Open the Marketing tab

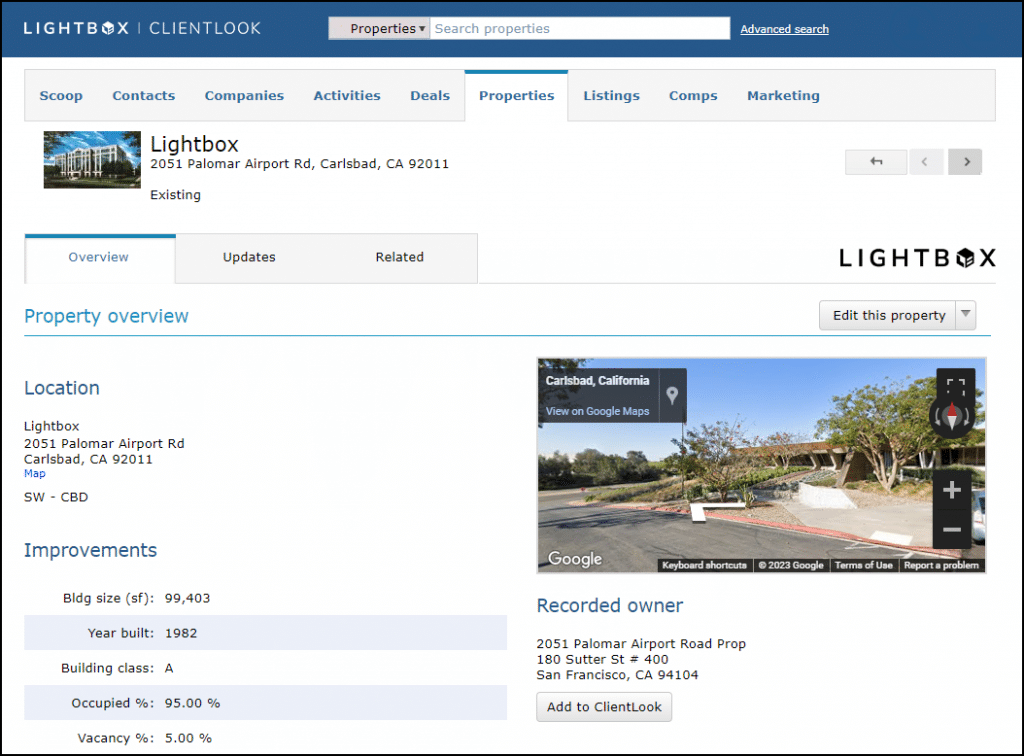[783, 95]
